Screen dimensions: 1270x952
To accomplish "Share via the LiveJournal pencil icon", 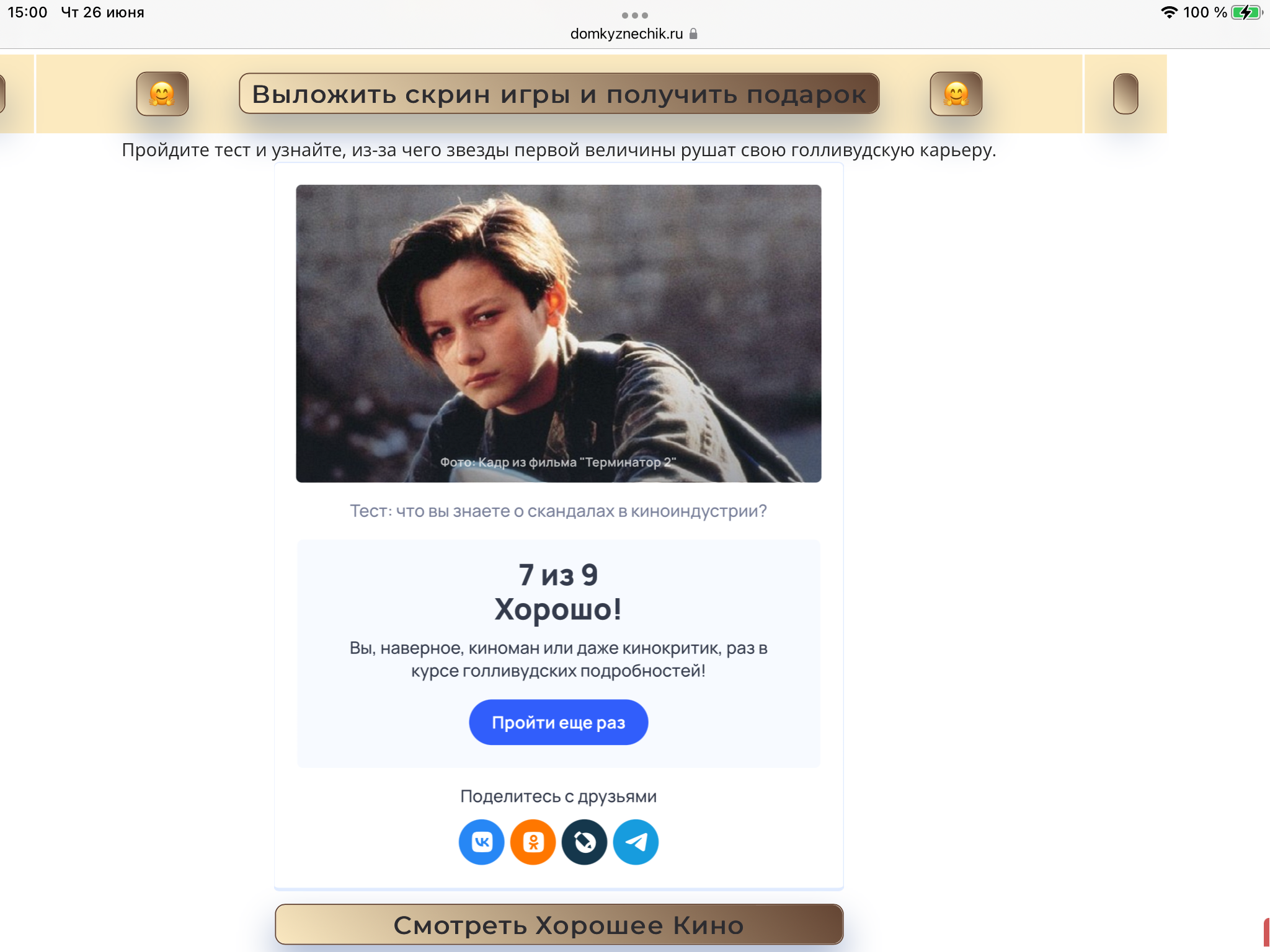I will [x=584, y=842].
